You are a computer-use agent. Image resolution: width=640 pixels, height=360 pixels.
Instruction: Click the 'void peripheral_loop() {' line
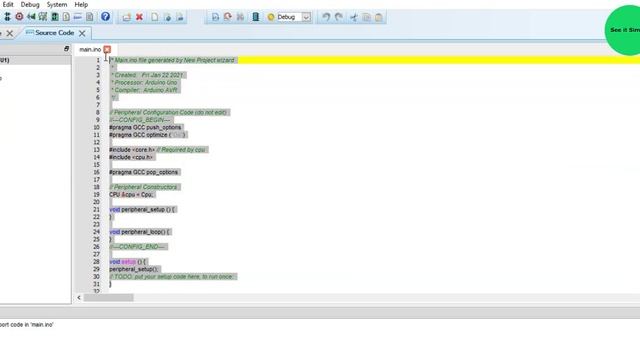point(140,232)
